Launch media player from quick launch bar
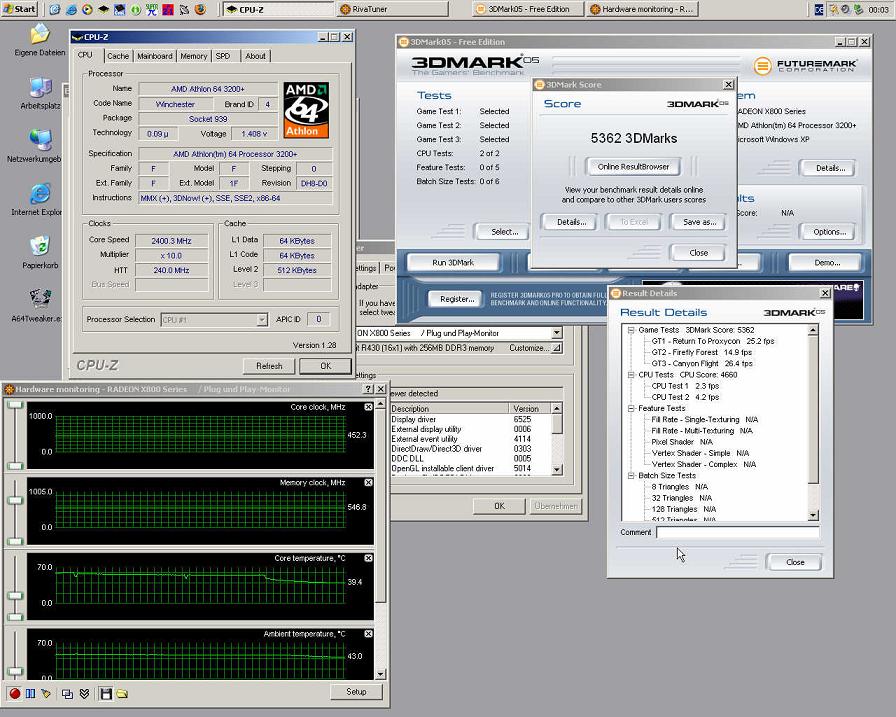This screenshot has height=717, width=896. [87, 9]
